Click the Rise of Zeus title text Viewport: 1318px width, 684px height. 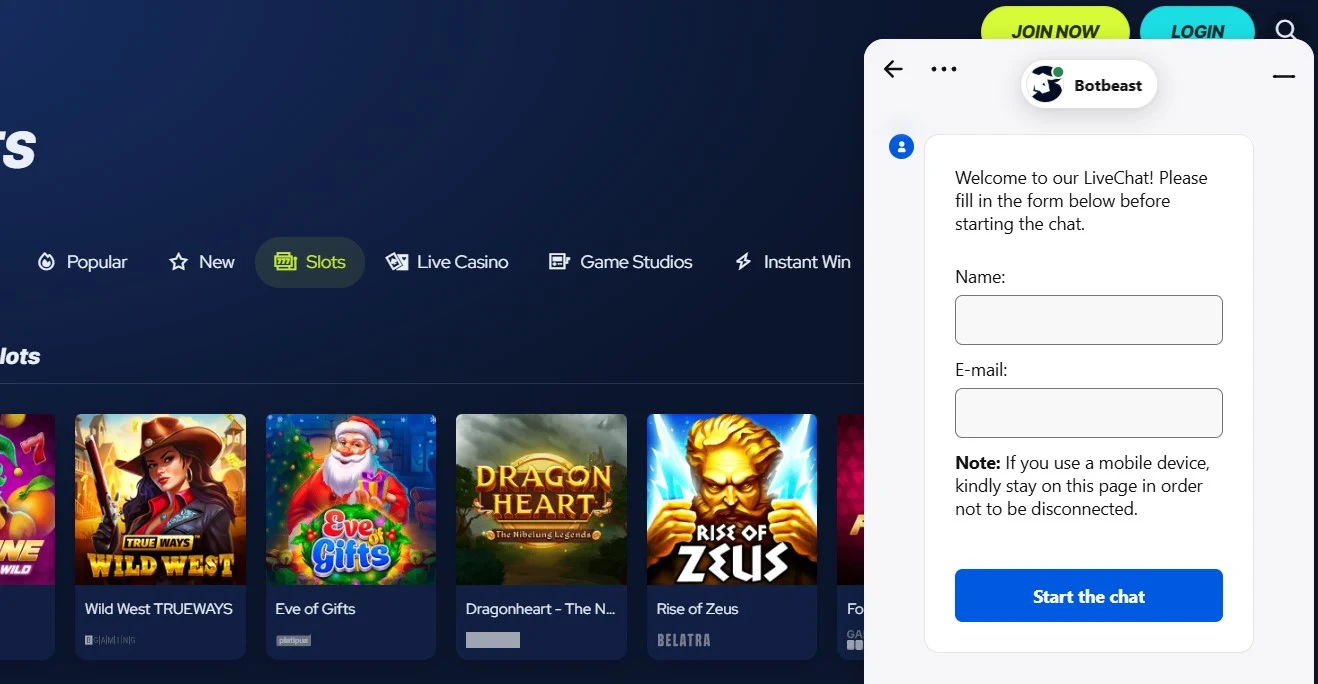[x=697, y=608]
